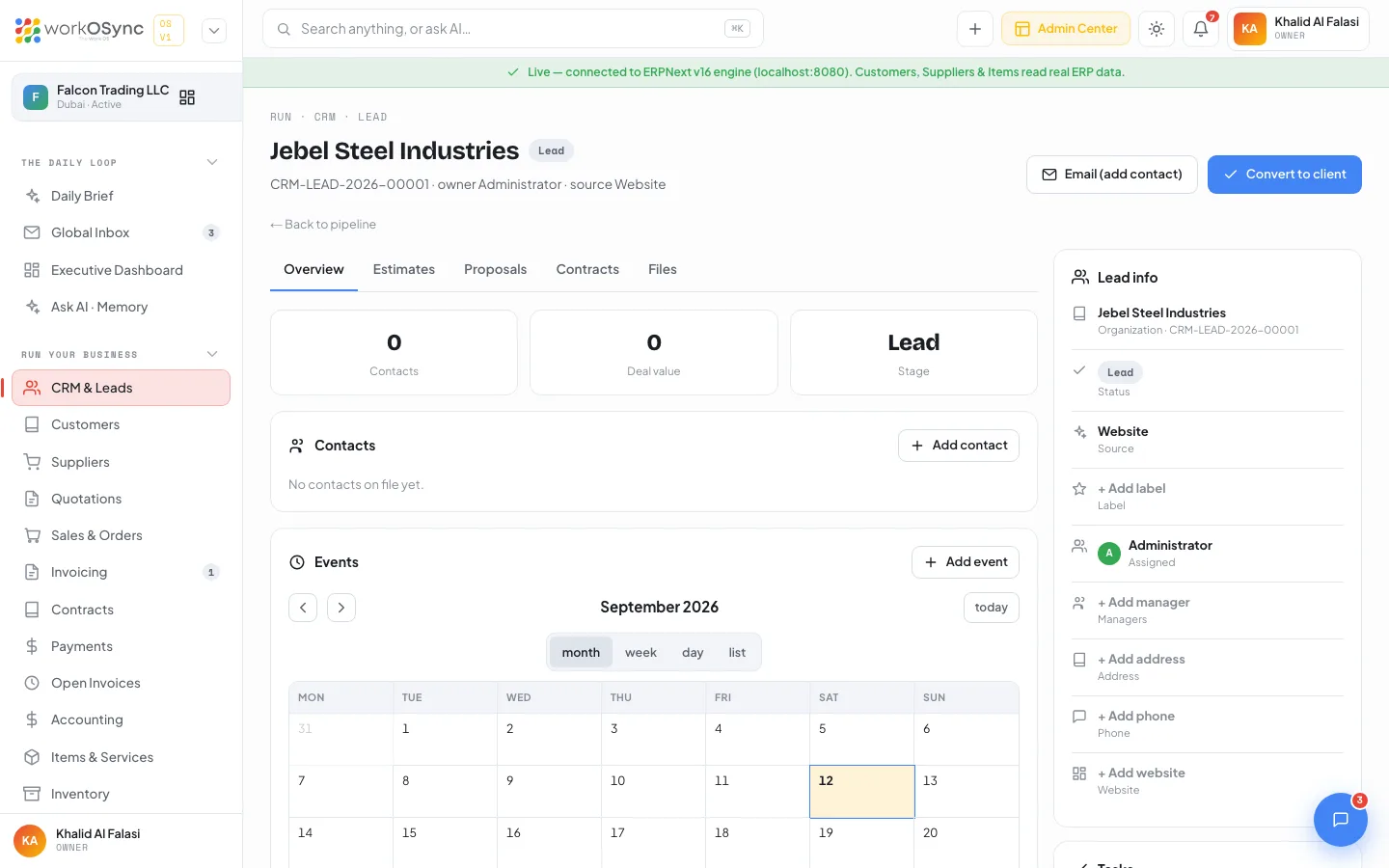Toggle the light/dark theme sun icon
1389x868 pixels.
click(1157, 29)
